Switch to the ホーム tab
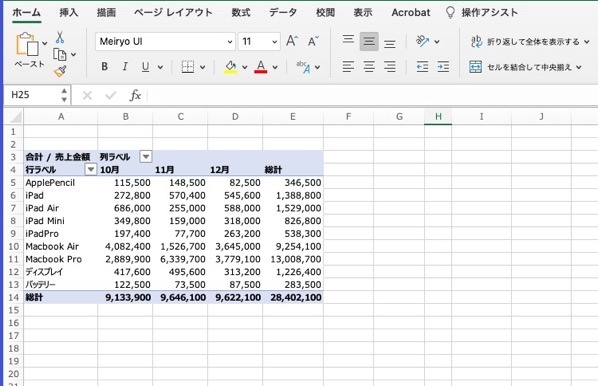 point(26,13)
